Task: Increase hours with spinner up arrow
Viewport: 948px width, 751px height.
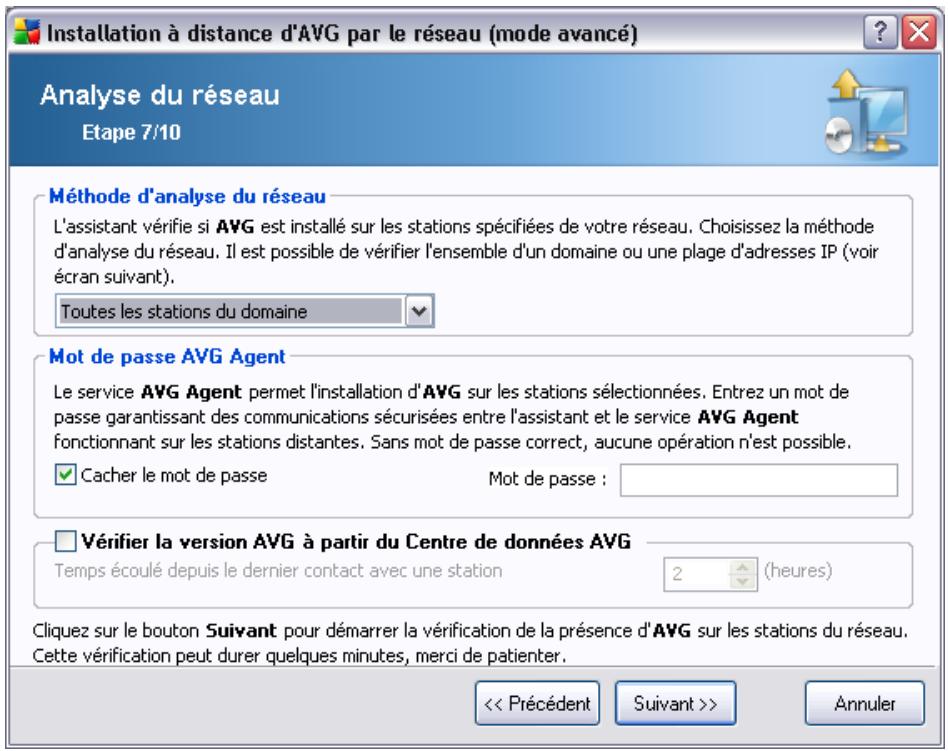Action: point(743,567)
